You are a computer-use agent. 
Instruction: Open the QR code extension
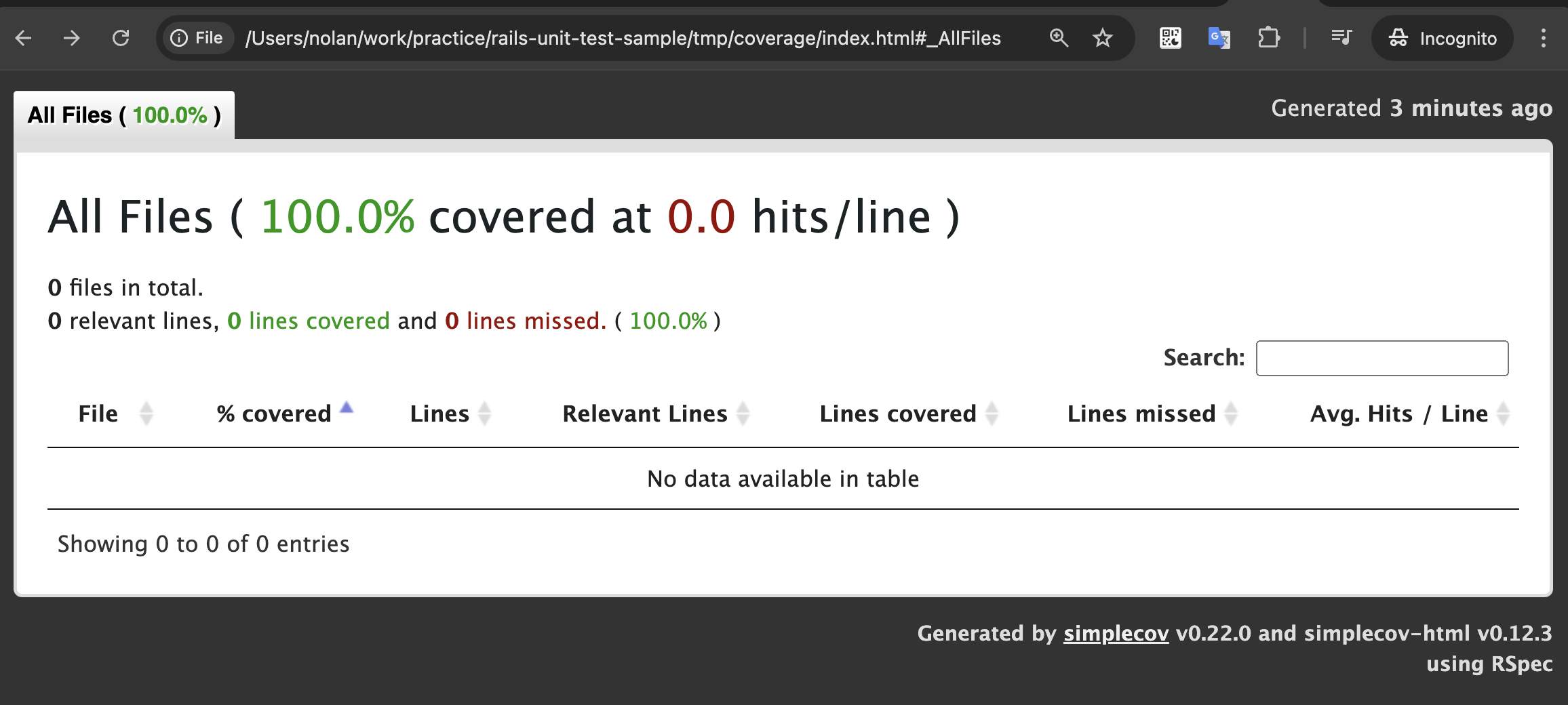1170,38
